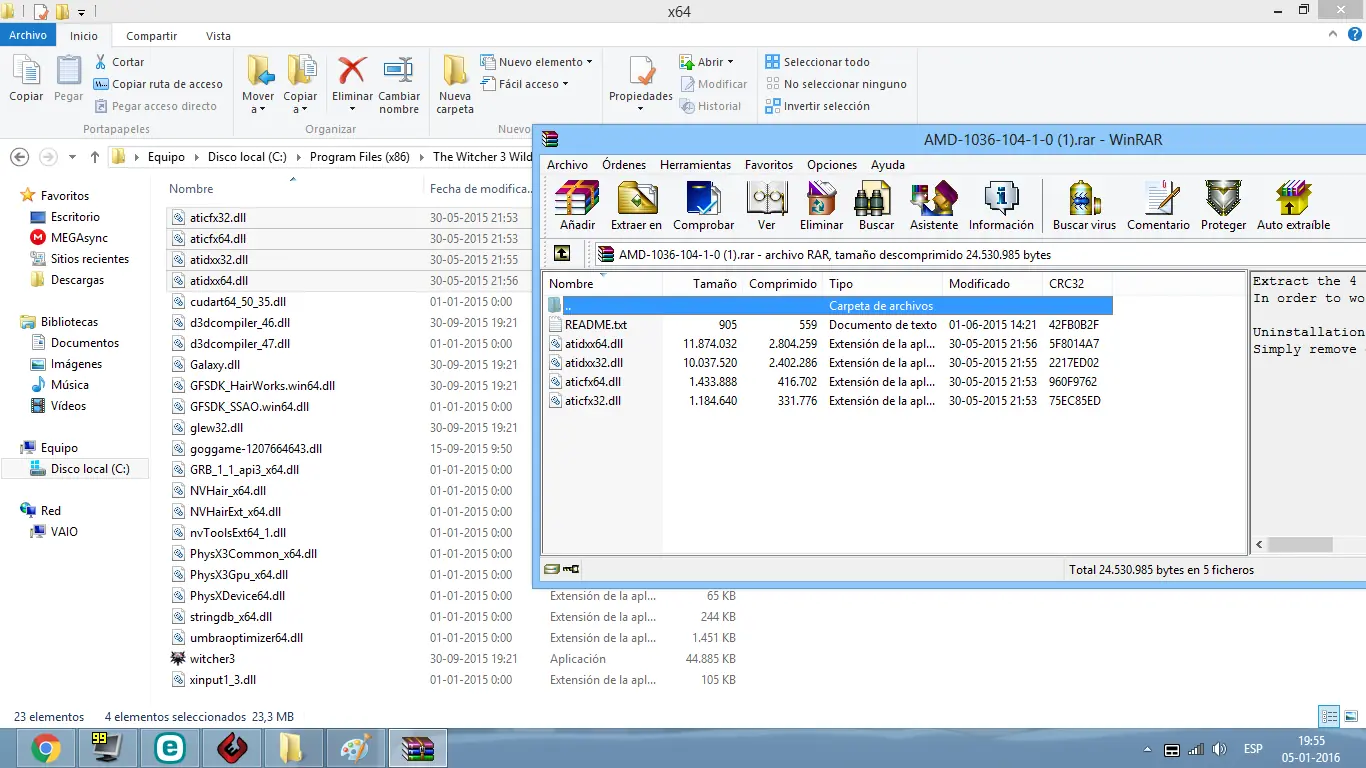The image size is (1366, 768).
Task: Click the WinRAR taskbar button
Action: click(x=417, y=748)
